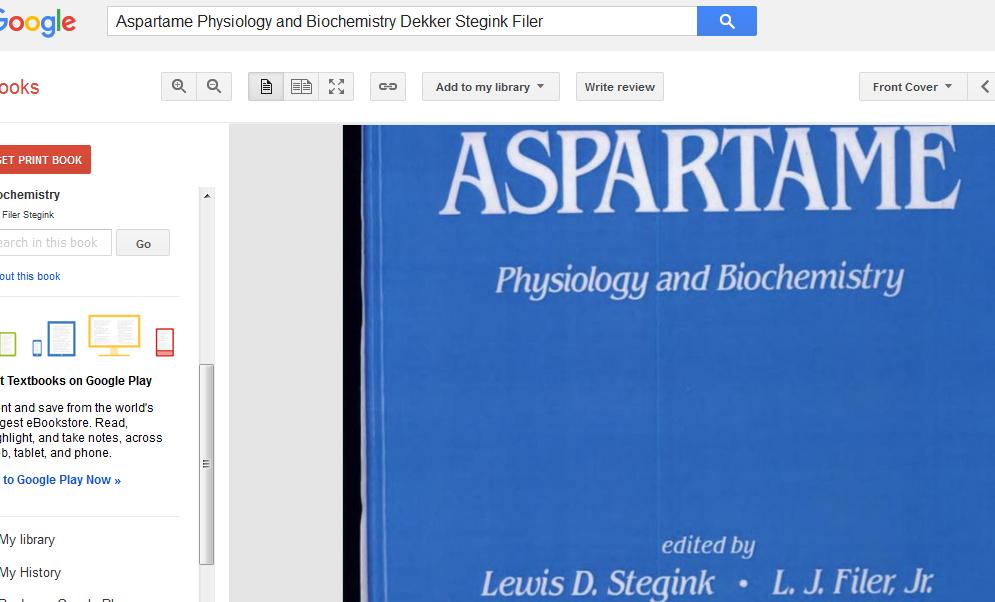Open the Go to Google Play Now link
995x602 pixels.
(x=60, y=480)
